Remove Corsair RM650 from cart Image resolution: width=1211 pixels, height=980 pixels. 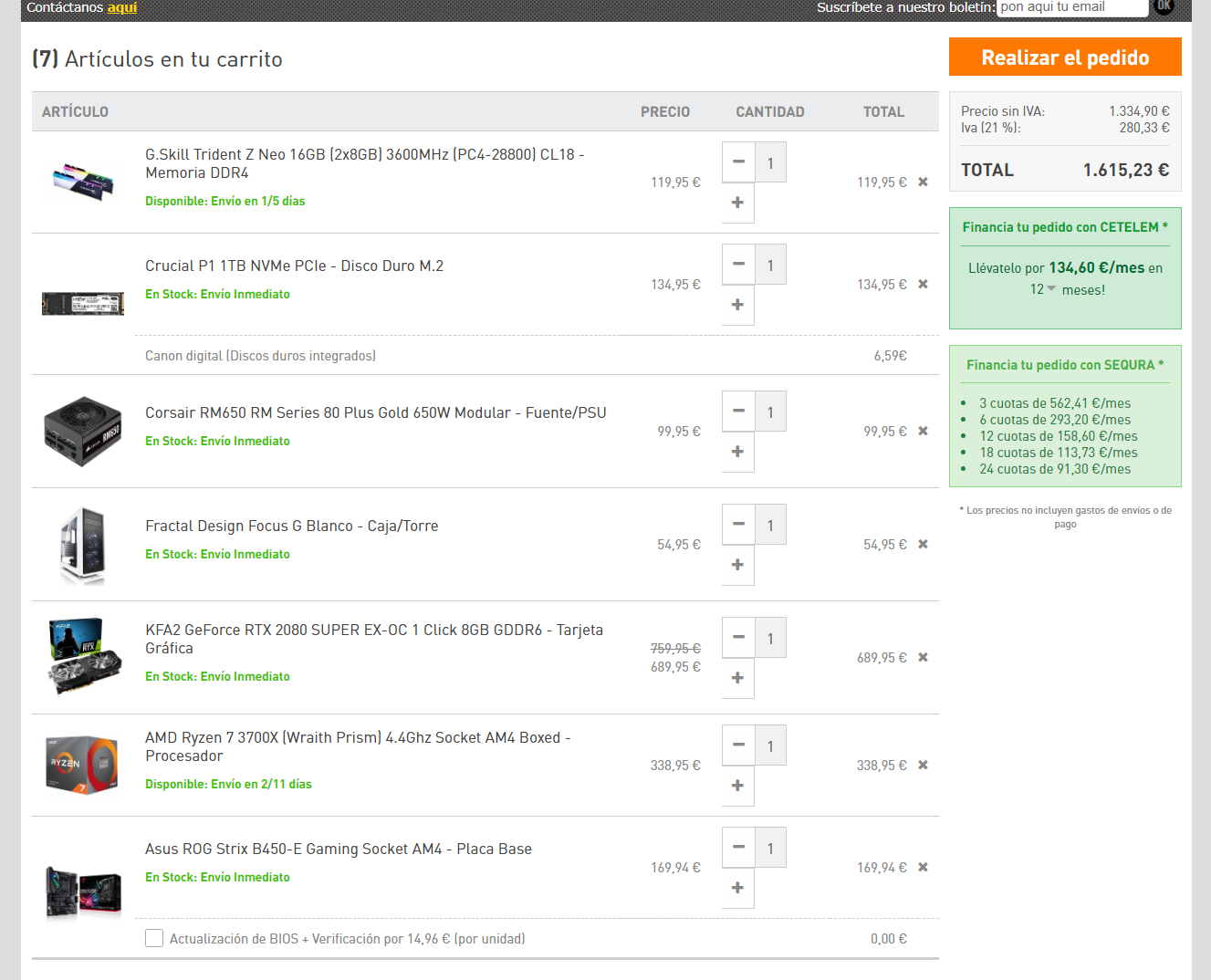923,432
